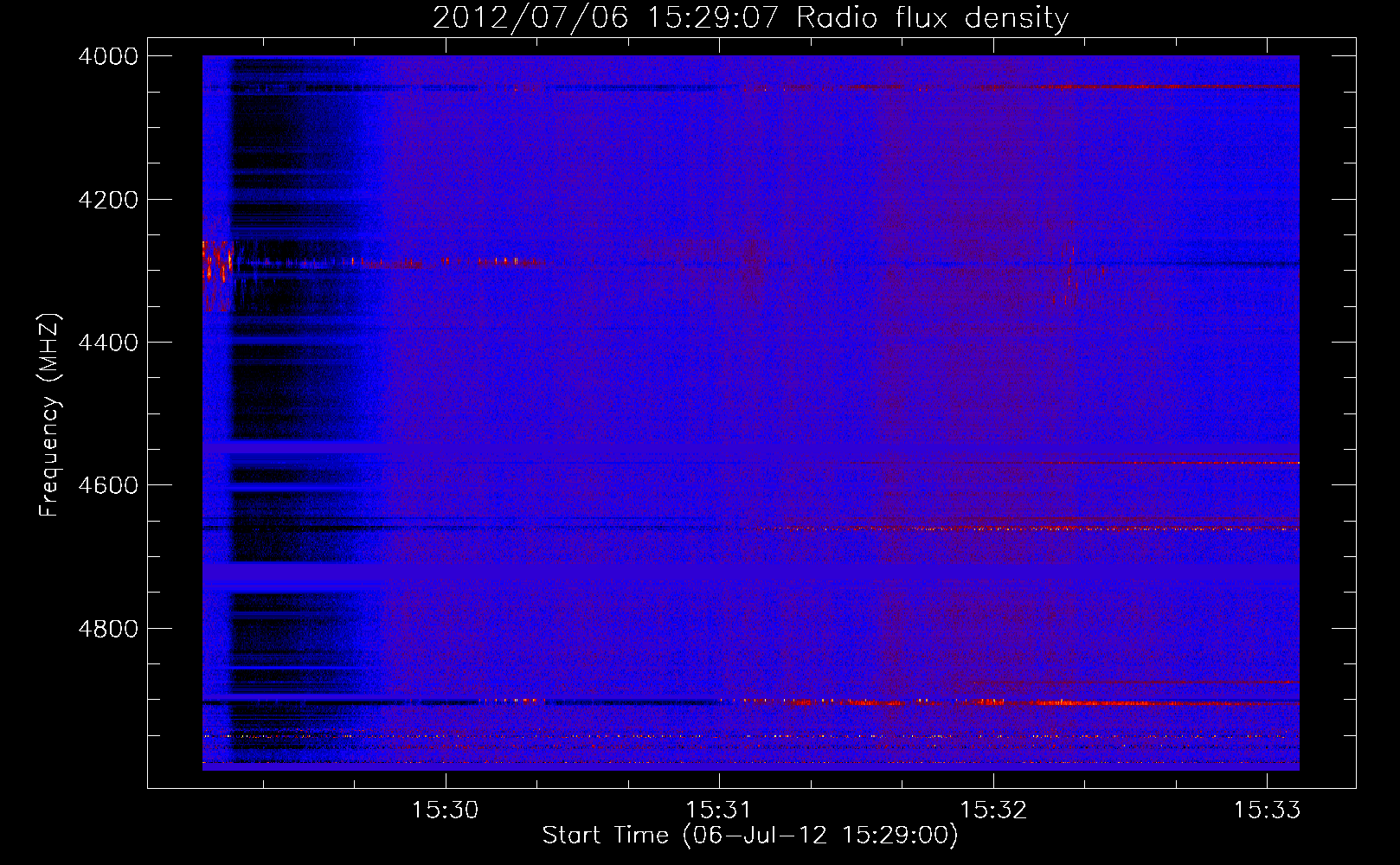The image size is (1400, 865).
Task: Click the 15:30 time tick label
Action: pyautogui.click(x=445, y=810)
